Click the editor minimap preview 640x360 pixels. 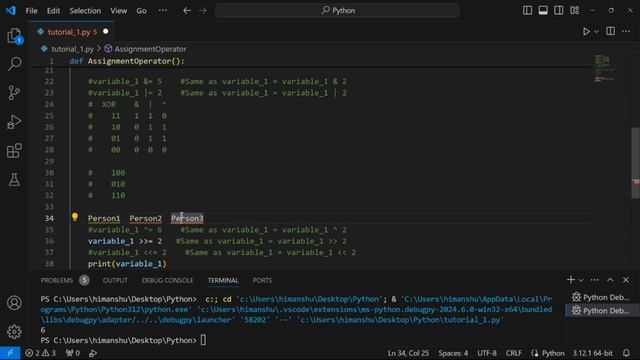click(x=604, y=69)
